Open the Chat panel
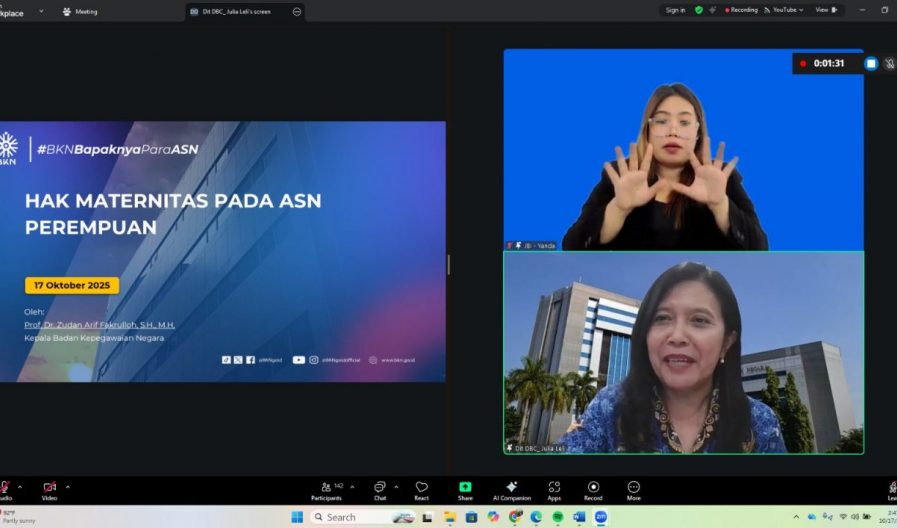Image resolution: width=897 pixels, height=528 pixels. pos(380,488)
